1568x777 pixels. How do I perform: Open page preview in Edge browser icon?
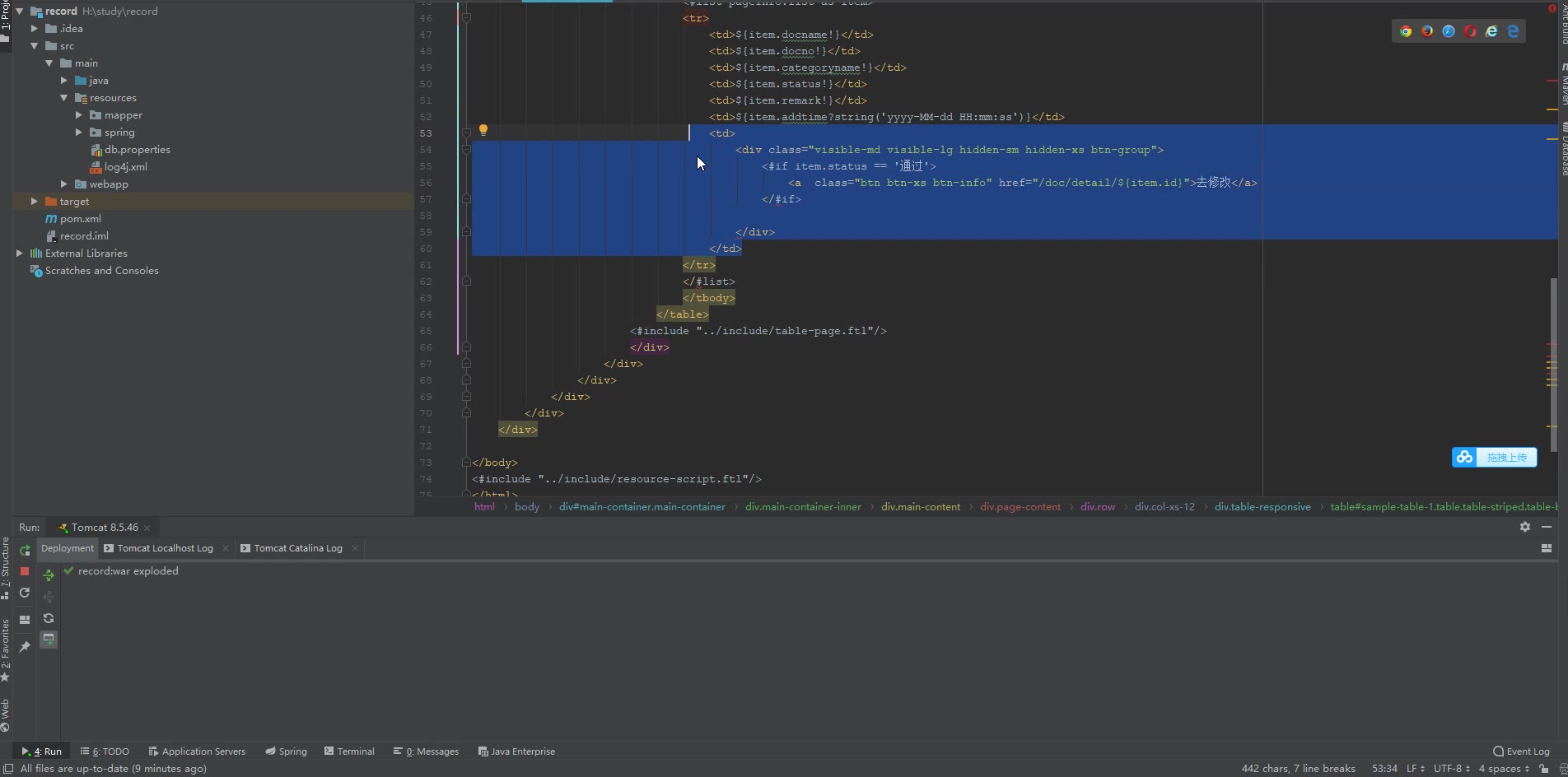(1513, 31)
